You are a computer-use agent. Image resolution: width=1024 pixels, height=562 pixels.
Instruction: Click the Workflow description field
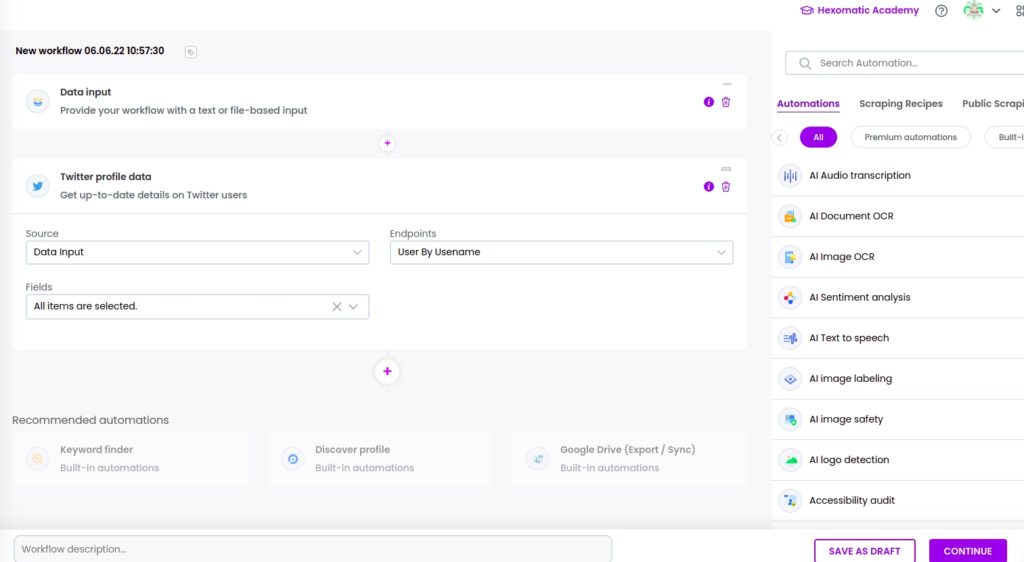tap(313, 549)
